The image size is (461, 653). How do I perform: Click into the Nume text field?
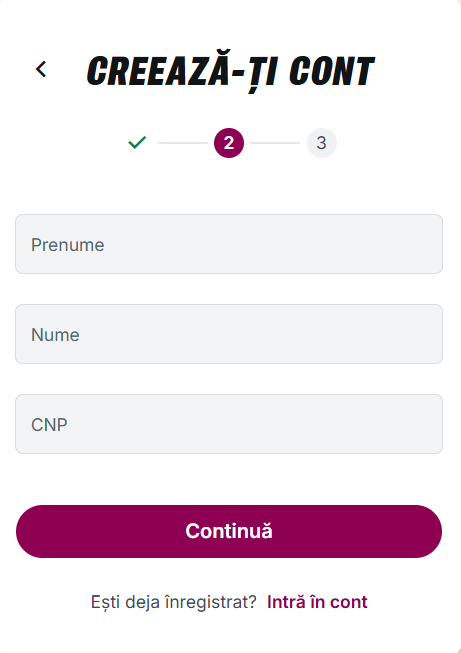coord(229,334)
